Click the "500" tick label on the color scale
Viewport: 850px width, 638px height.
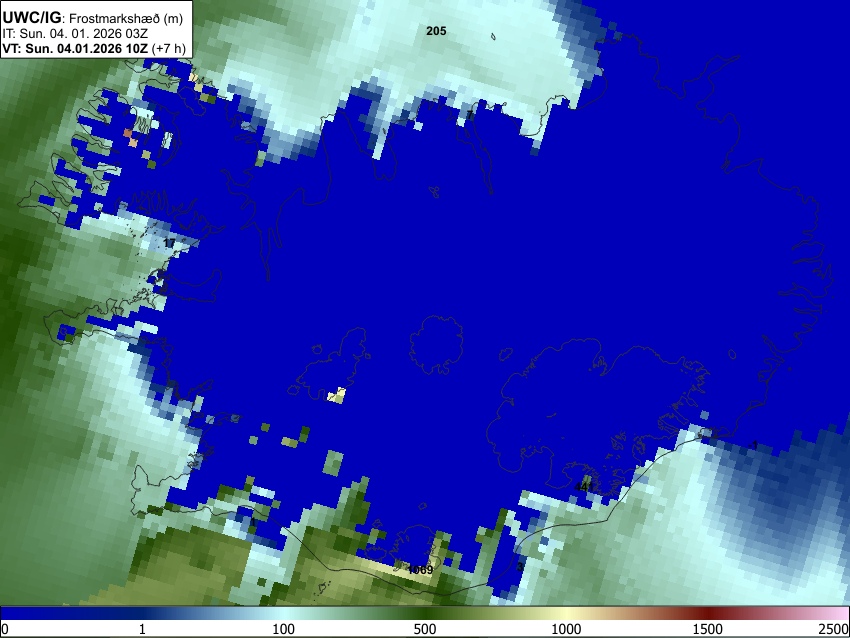425,629
